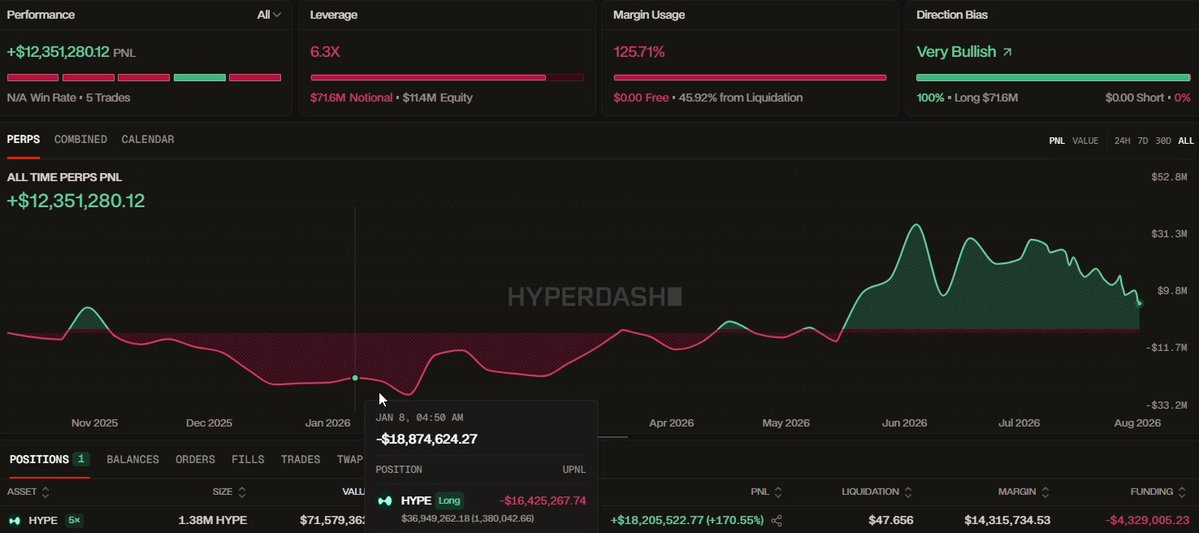Click the positions count badge '1'
This screenshot has height=533, width=1199.
click(x=82, y=460)
